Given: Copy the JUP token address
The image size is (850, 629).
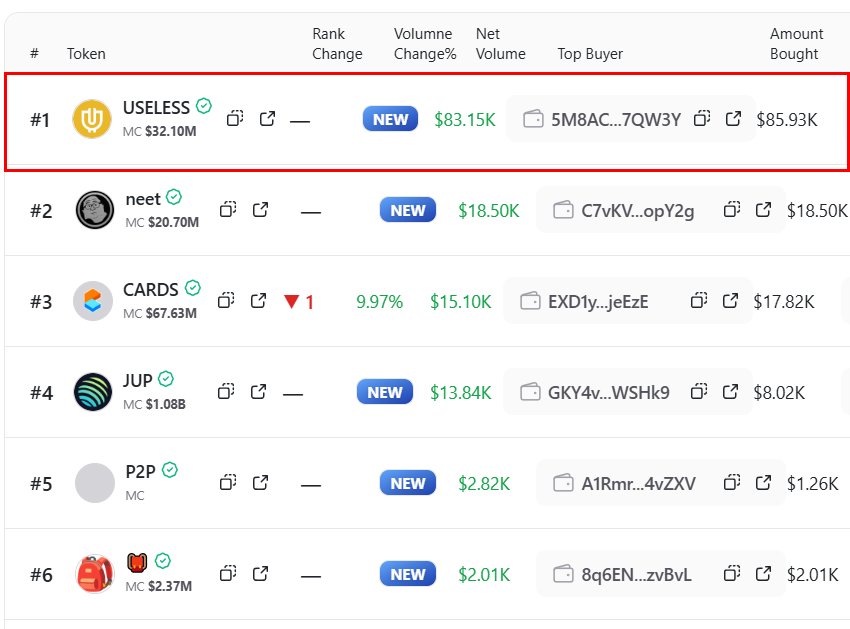Looking at the screenshot, I should tap(227, 392).
